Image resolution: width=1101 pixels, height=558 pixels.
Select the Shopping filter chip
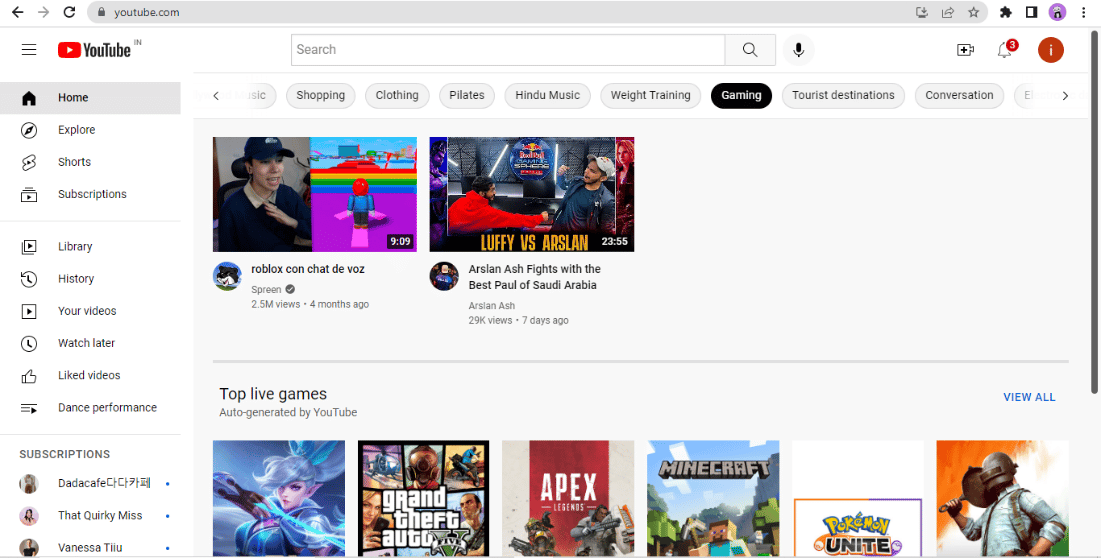point(320,95)
